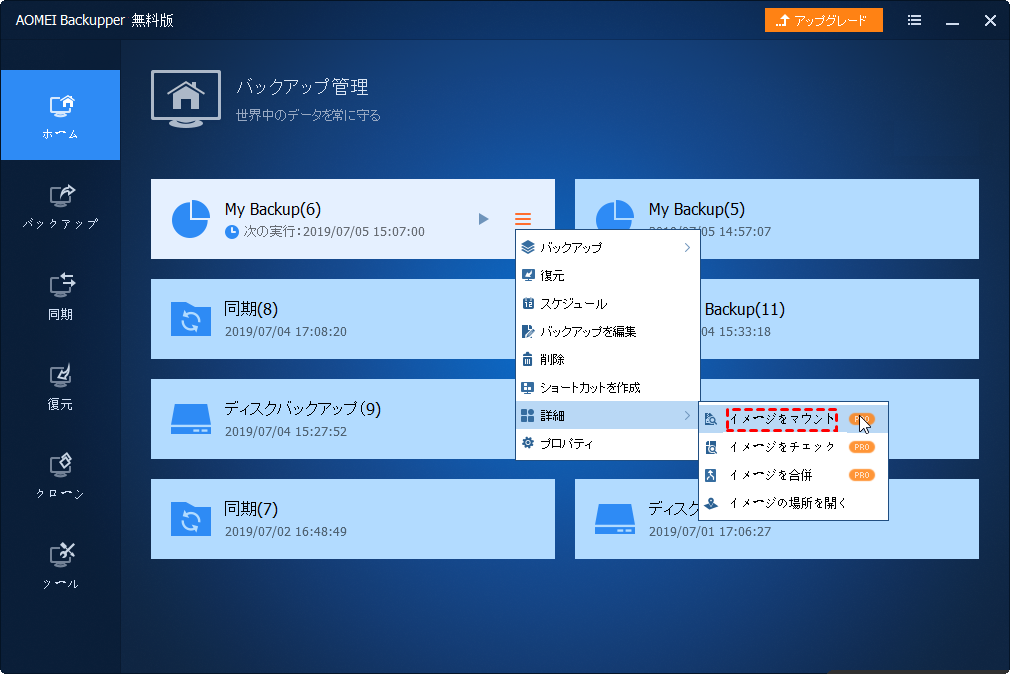Screen dimensions: 1010x674
Task: Select the Backup(11) task card
Action: click(x=840, y=319)
